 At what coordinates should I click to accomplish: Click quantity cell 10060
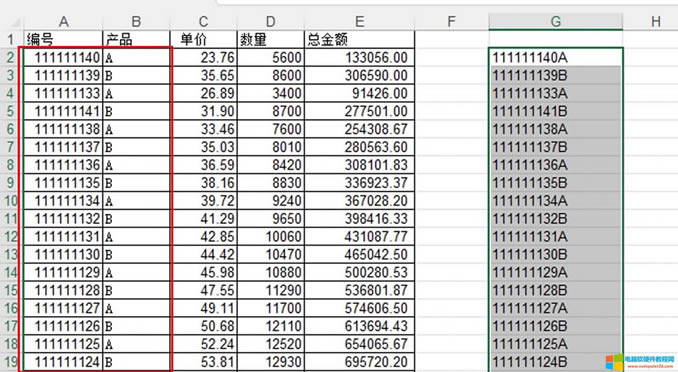pyautogui.click(x=271, y=237)
